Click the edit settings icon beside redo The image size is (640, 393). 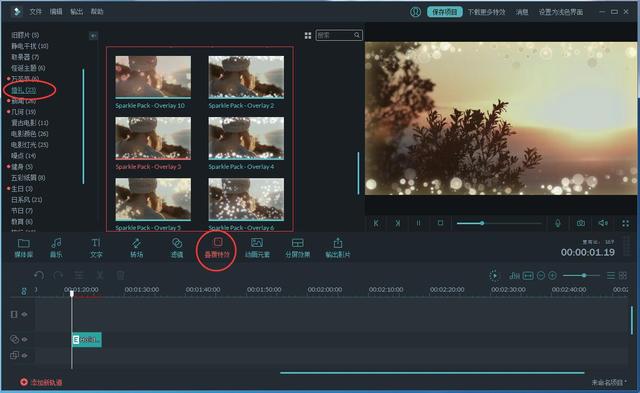[x=79, y=275]
